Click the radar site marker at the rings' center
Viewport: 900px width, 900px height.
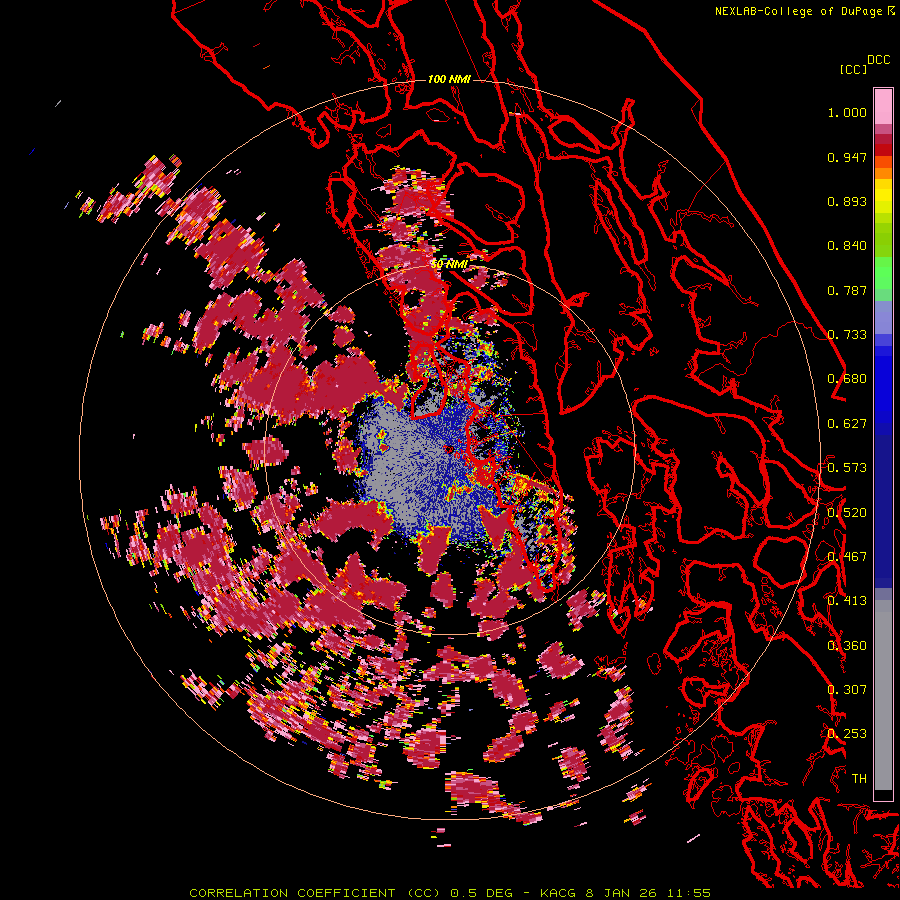pos(449,449)
